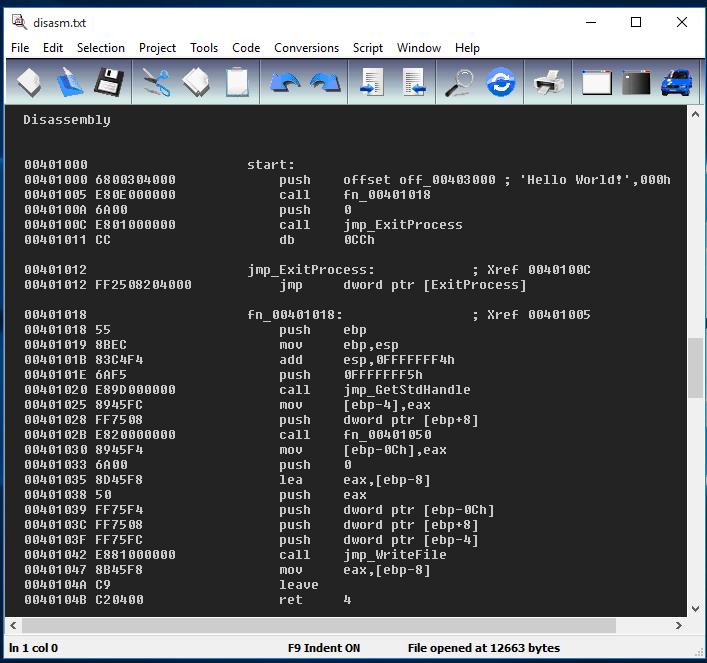Click the Paste clipboard icon
Image resolution: width=707 pixels, height=663 pixels.
pyautogui.click(x=237, y=83)
